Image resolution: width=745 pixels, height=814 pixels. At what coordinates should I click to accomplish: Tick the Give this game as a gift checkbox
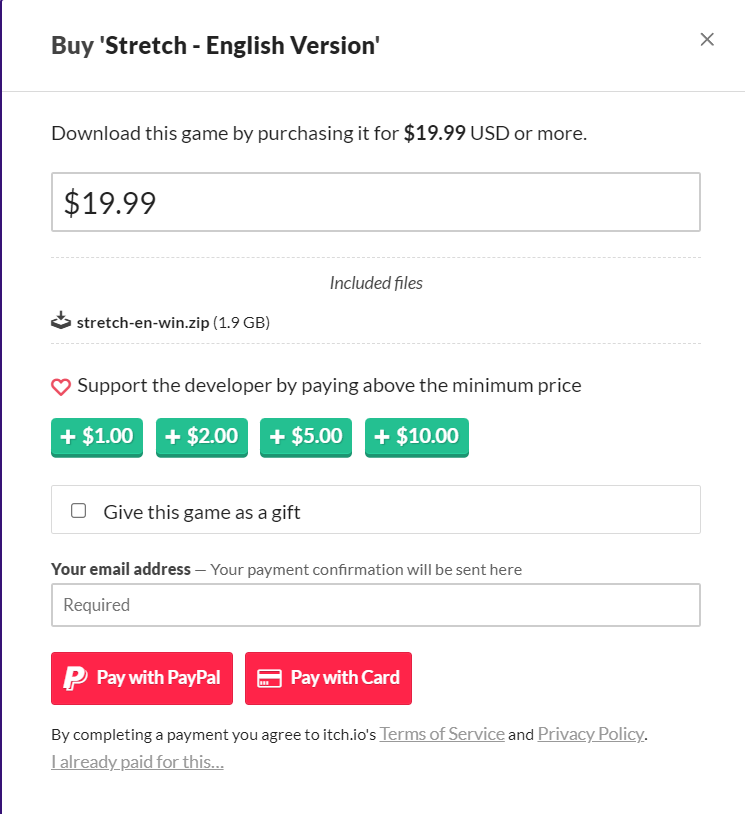[x=78, y=511]
